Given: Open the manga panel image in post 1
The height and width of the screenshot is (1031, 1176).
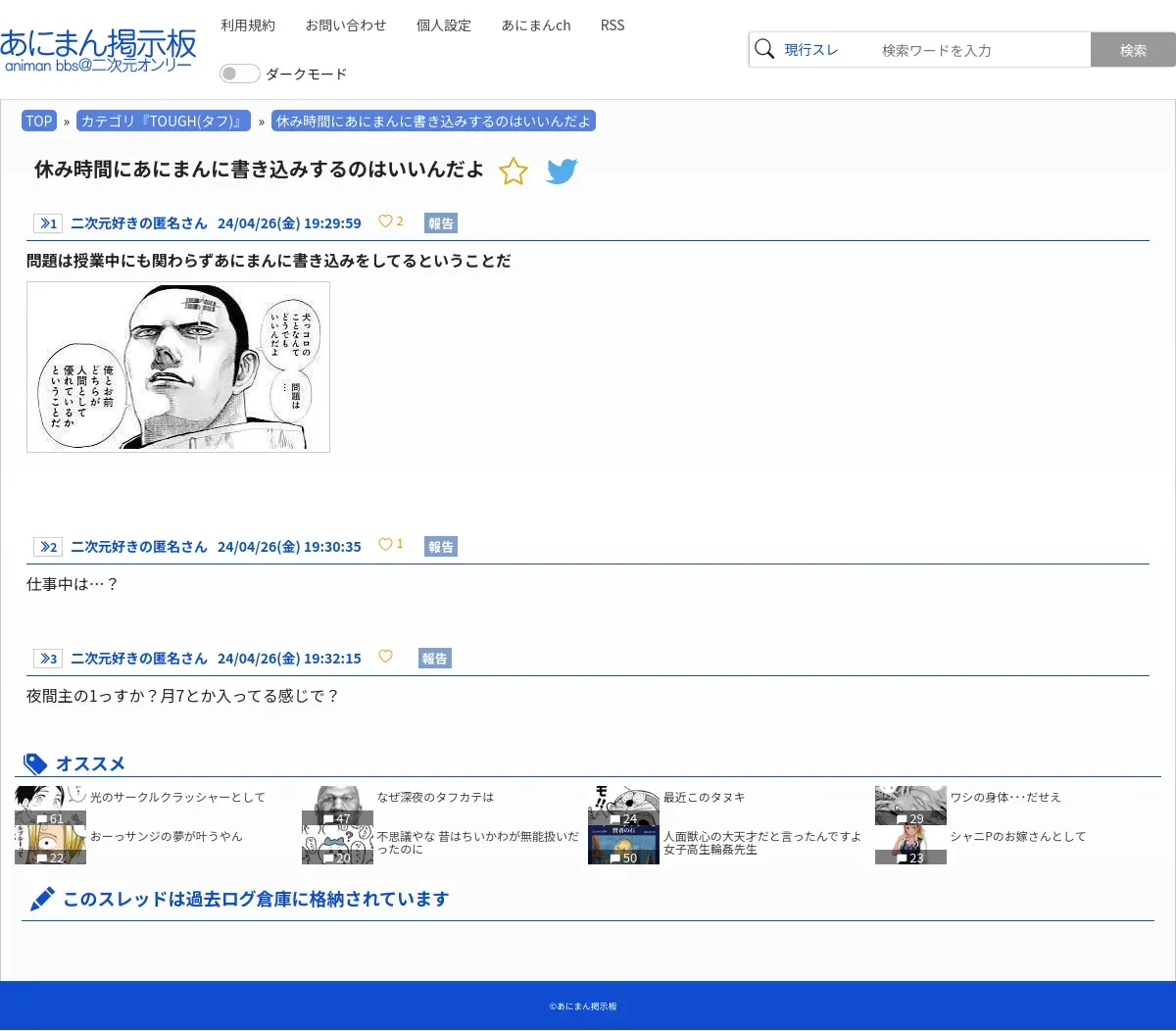Looking at the screenshot, I should 178,367.
